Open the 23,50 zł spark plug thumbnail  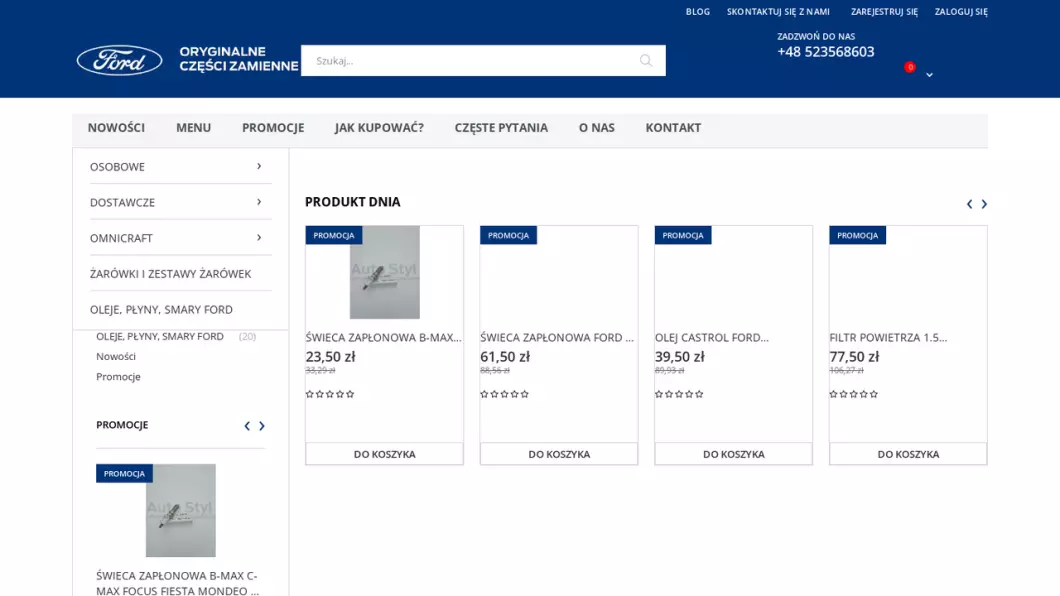coord(385,272)
